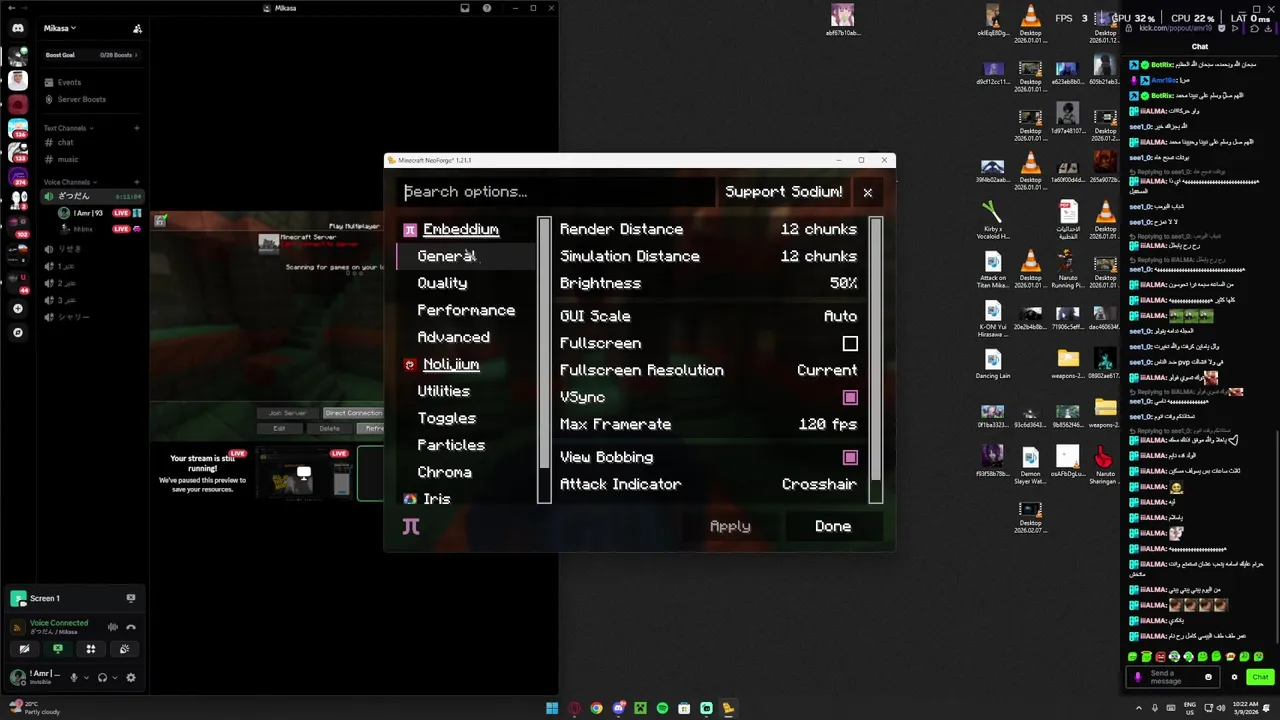The width and height of the screenshot is (1280, 720).
Task: Select シャリー voice channel
Action: point(92,316)
